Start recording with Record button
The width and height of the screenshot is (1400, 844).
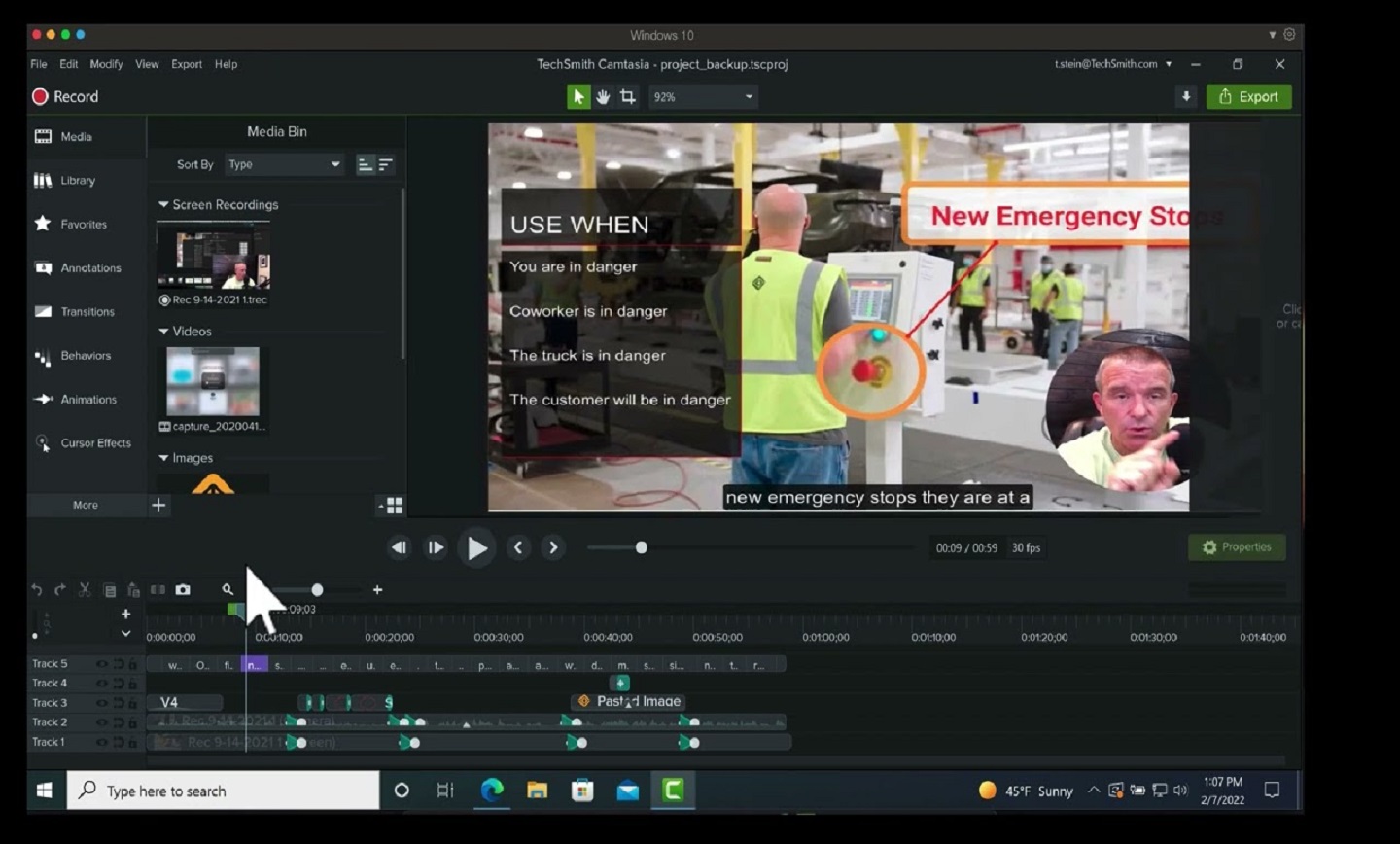click(x=65, y=96)
